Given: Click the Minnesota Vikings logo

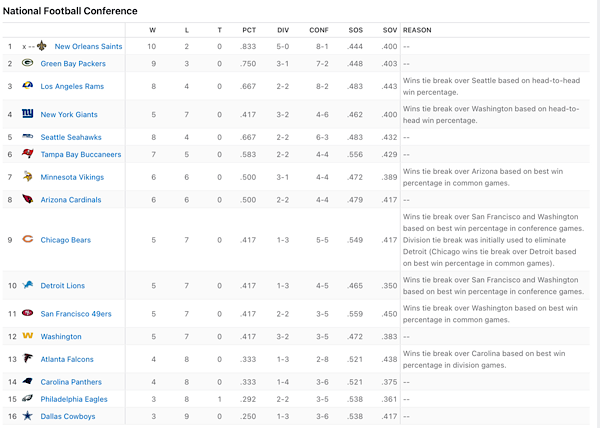Looking at the screenshot, I should point(27,177).
